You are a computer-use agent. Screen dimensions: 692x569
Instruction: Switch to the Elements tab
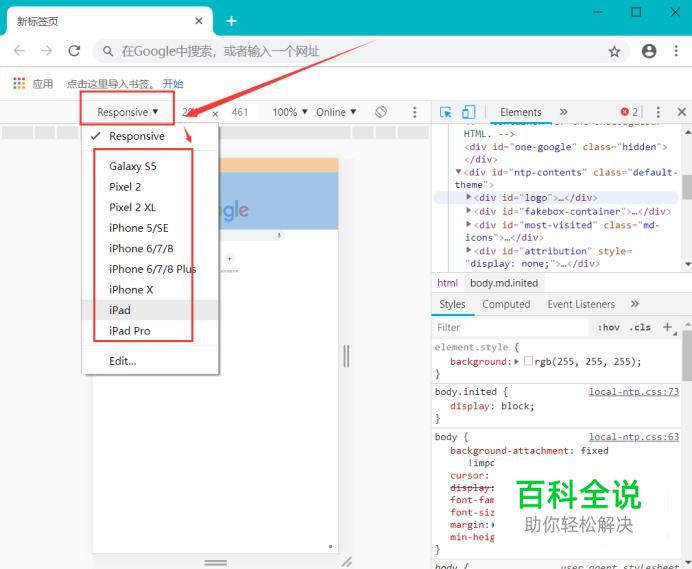(521, 112)
